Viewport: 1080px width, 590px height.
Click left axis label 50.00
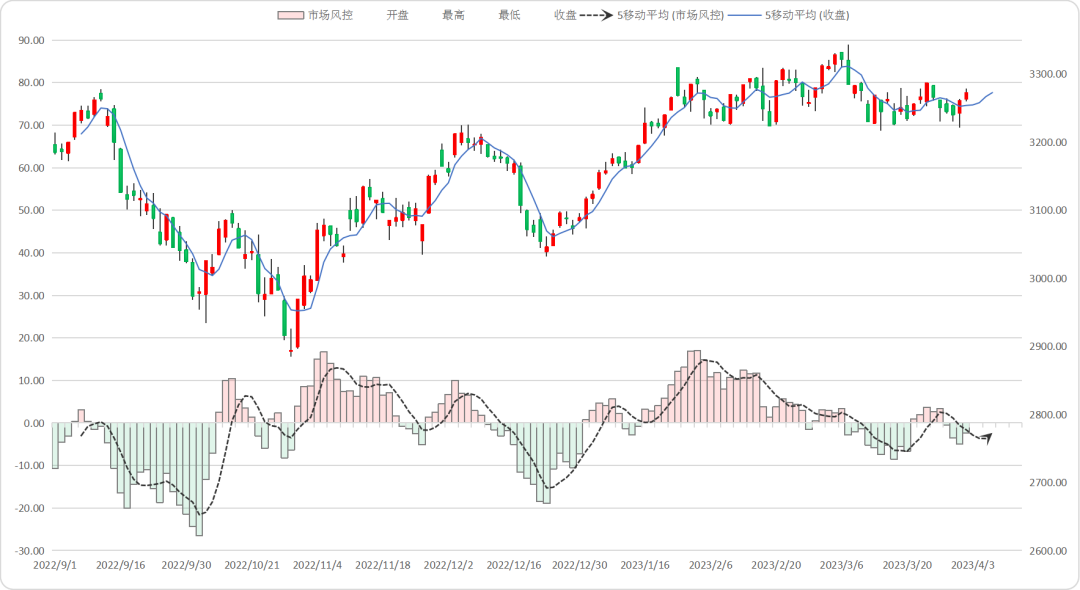tap(31, 211)
